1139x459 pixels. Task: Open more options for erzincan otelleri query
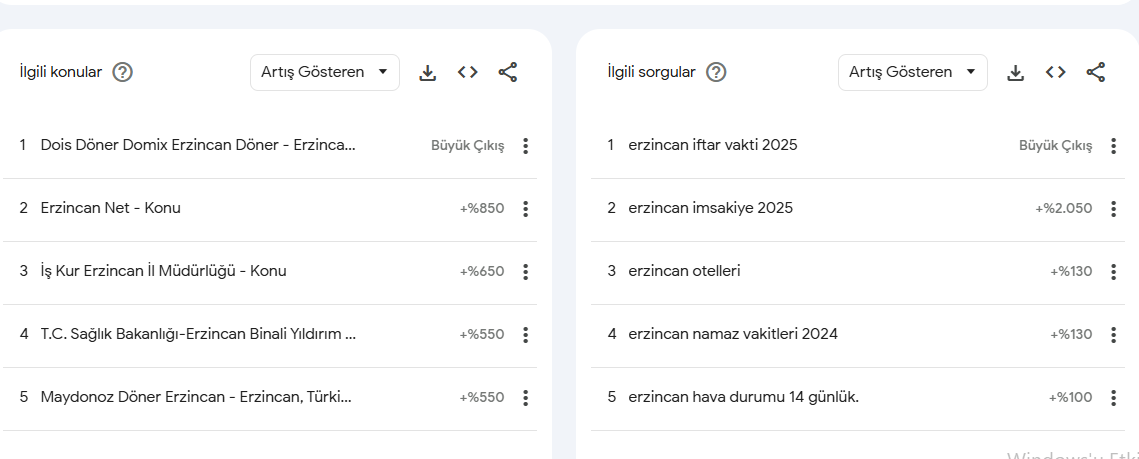click(1114, 272)
